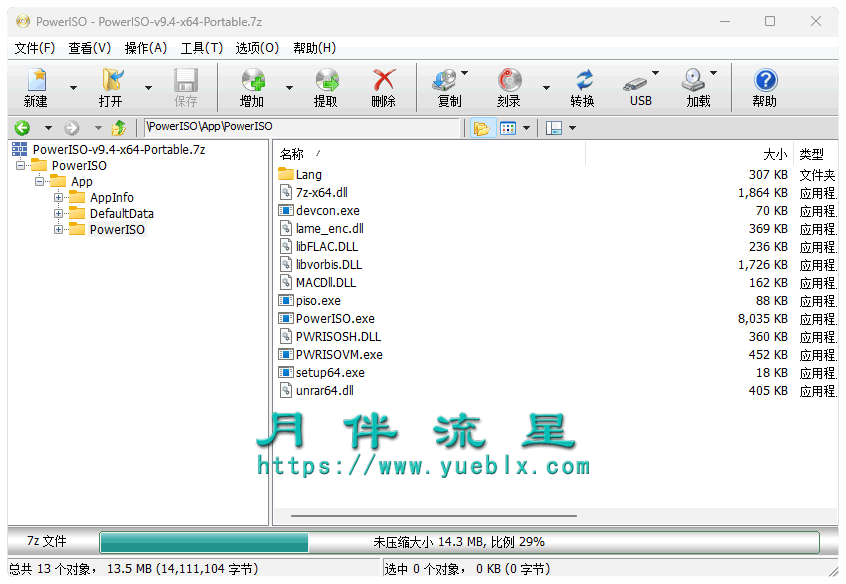Screen dimensions: 846x584
Task: Select the DefaultData folder in tree
Action: pyautogui.click(x=122, y=213)
